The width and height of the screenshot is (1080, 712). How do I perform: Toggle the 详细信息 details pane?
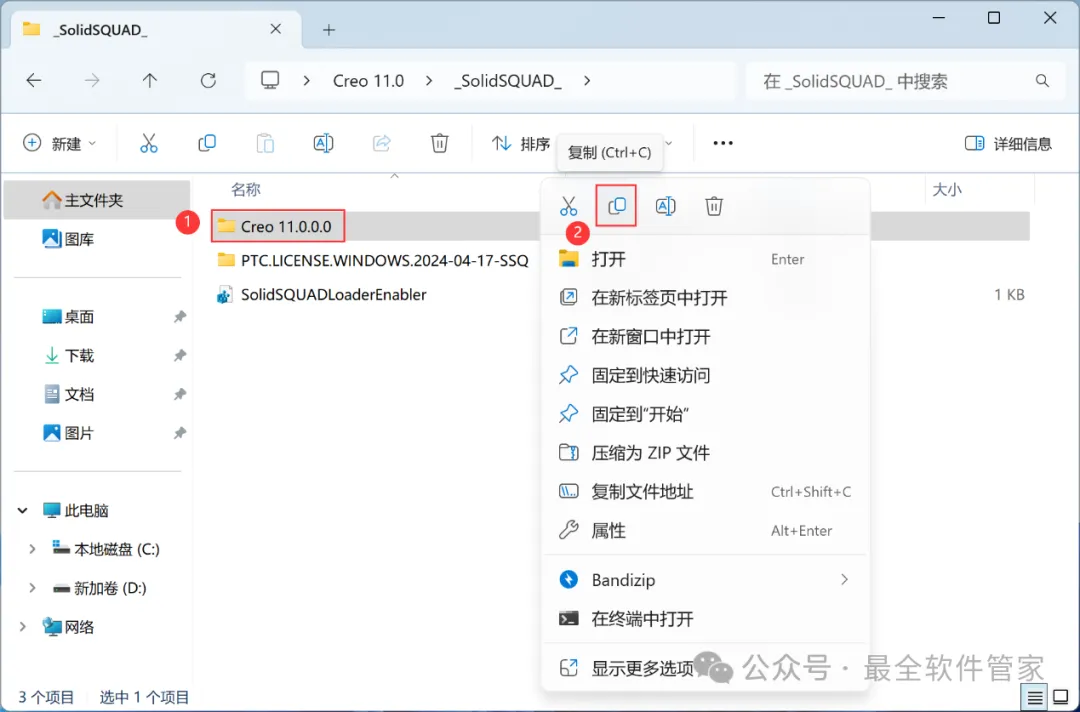(x=1008, y=143)
